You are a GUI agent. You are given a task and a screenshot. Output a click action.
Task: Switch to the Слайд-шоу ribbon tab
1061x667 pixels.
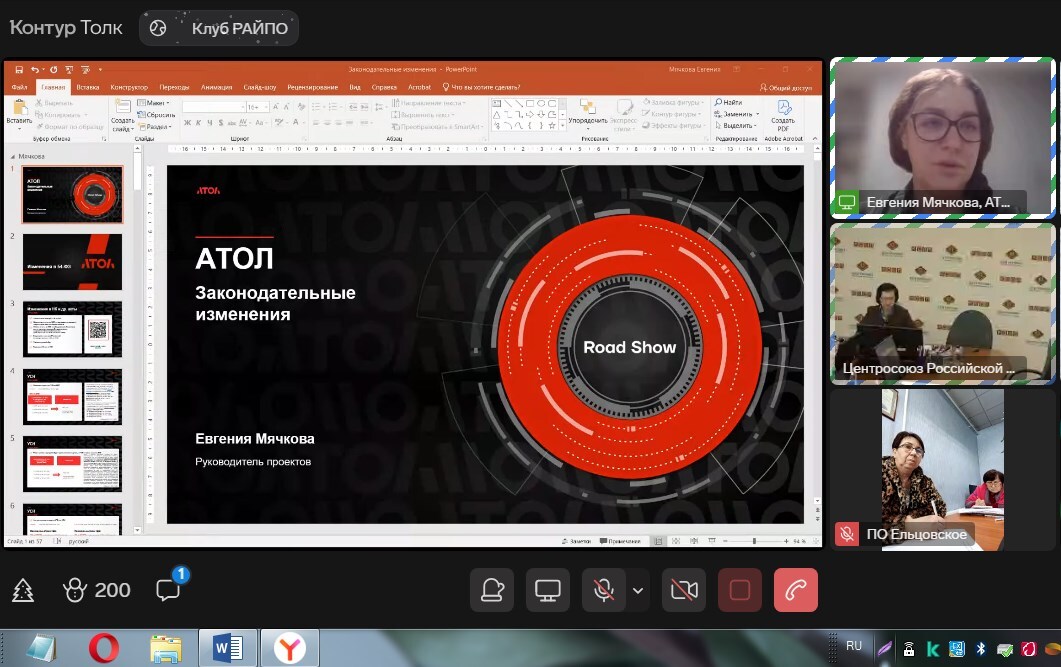tap(260, 87)
